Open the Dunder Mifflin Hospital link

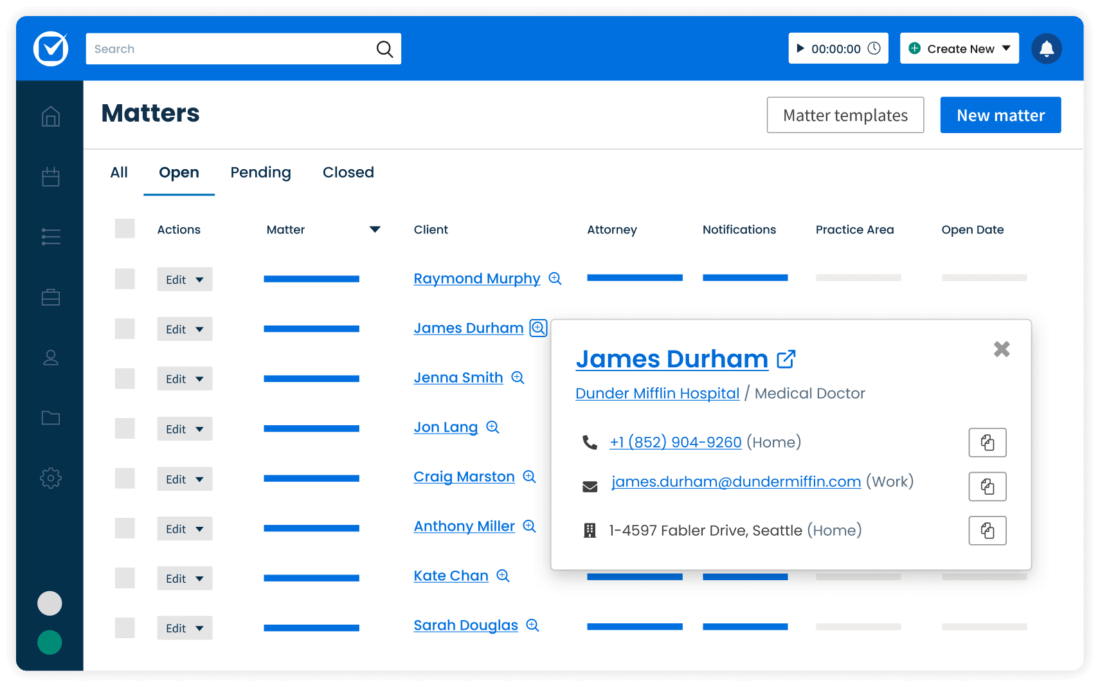[657, 393]
